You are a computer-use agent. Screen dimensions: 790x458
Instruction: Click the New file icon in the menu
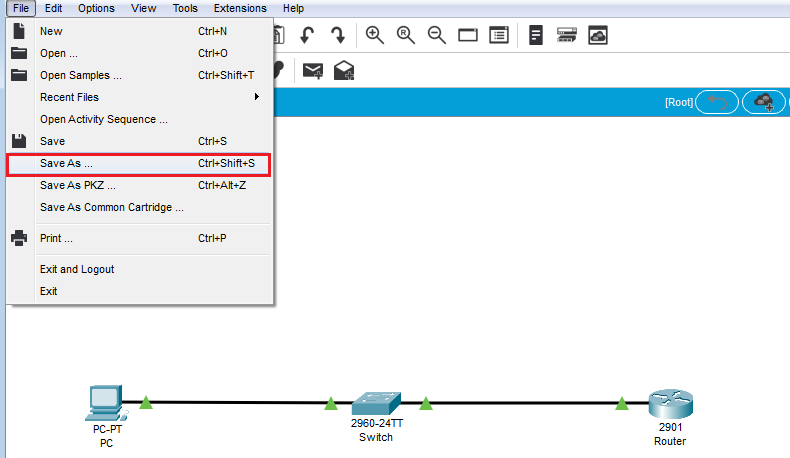[x=19, y=31]
